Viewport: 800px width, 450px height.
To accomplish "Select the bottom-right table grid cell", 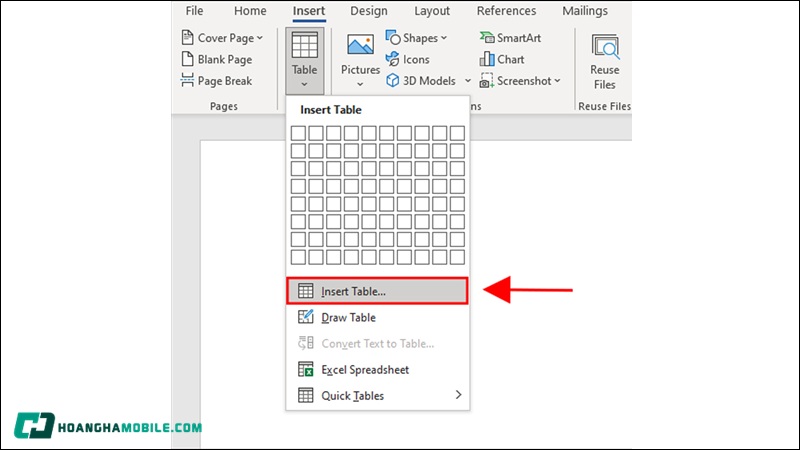I will [457, 257].
